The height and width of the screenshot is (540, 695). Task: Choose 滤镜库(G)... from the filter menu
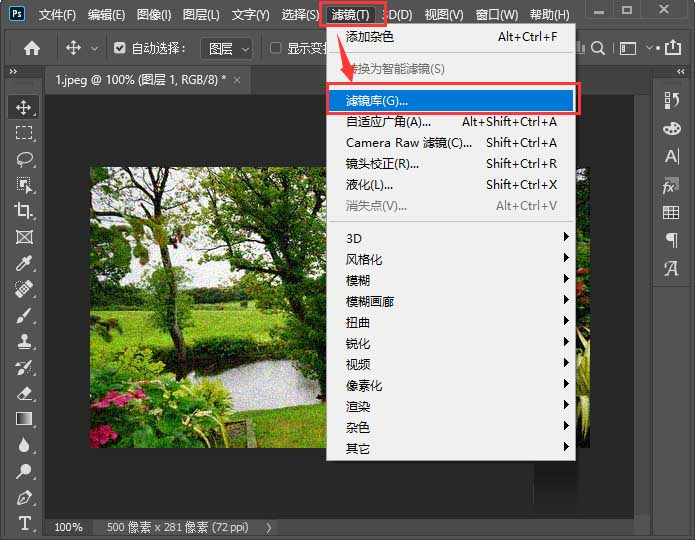click(x=452, y=101)
